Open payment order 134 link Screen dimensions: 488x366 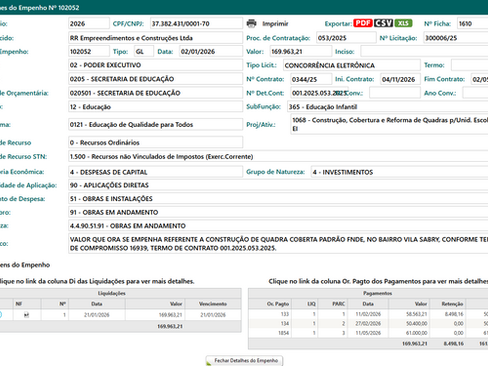tap(284, 323)
